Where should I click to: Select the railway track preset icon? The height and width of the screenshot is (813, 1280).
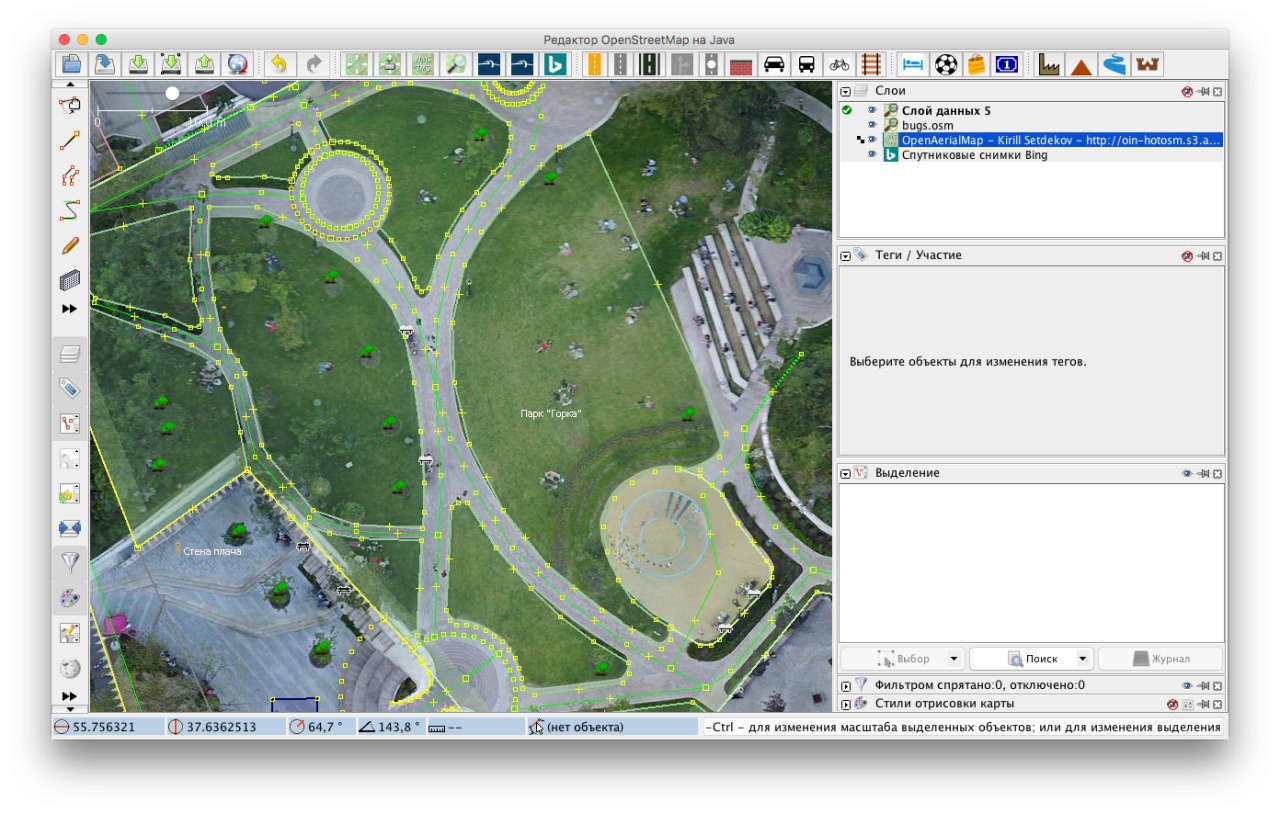872,64
